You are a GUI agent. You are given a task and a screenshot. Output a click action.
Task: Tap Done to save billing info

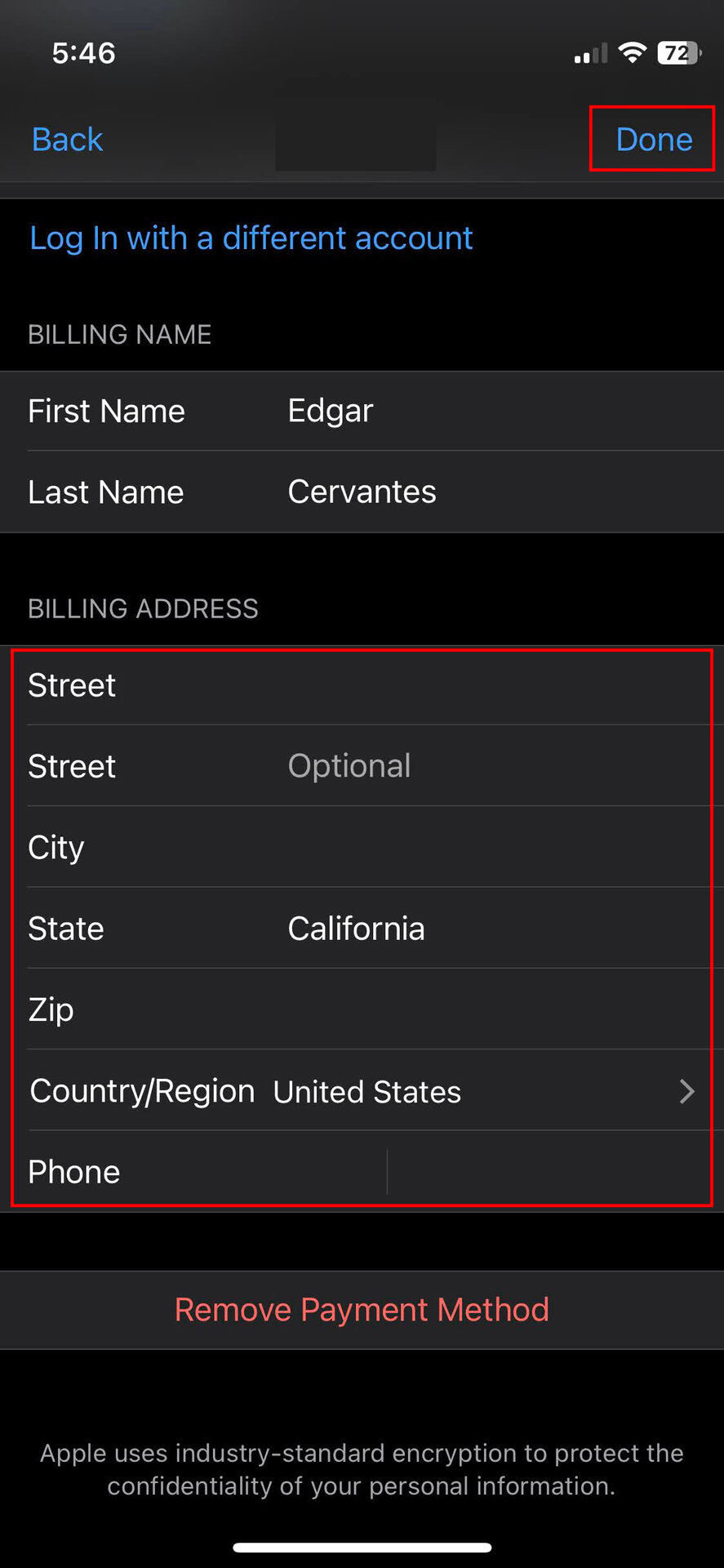[653, 140]
